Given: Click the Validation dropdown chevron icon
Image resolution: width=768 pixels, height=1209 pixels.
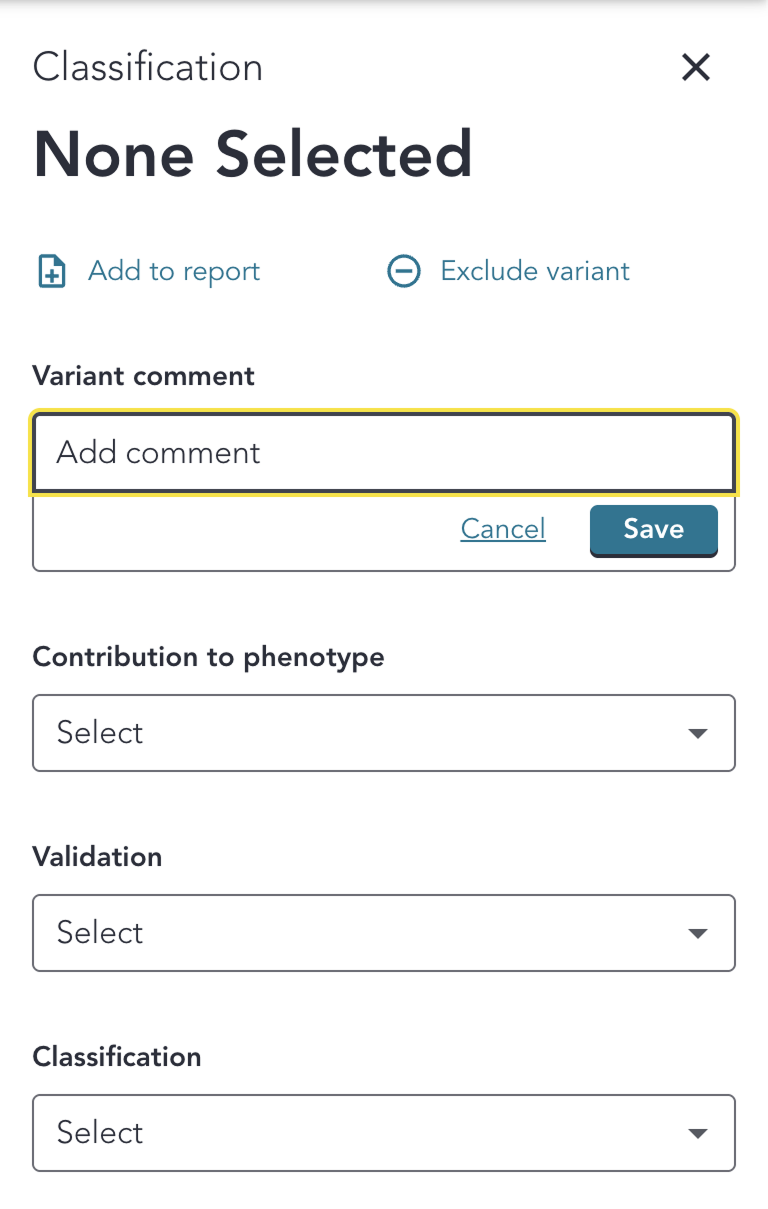Looking at the screenshot, I should pos(697,933).
